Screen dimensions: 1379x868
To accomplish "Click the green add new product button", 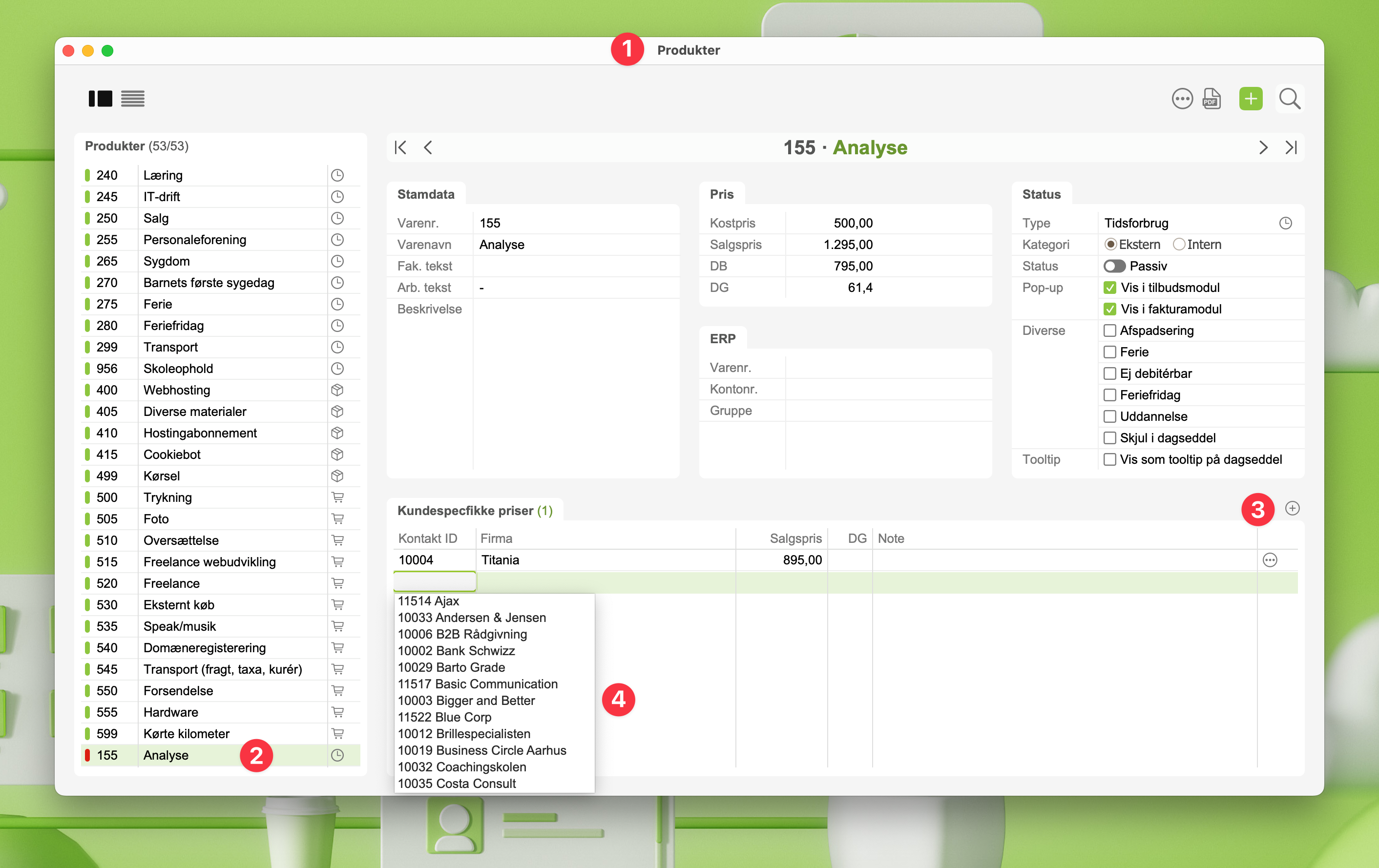I will 1250,99.
